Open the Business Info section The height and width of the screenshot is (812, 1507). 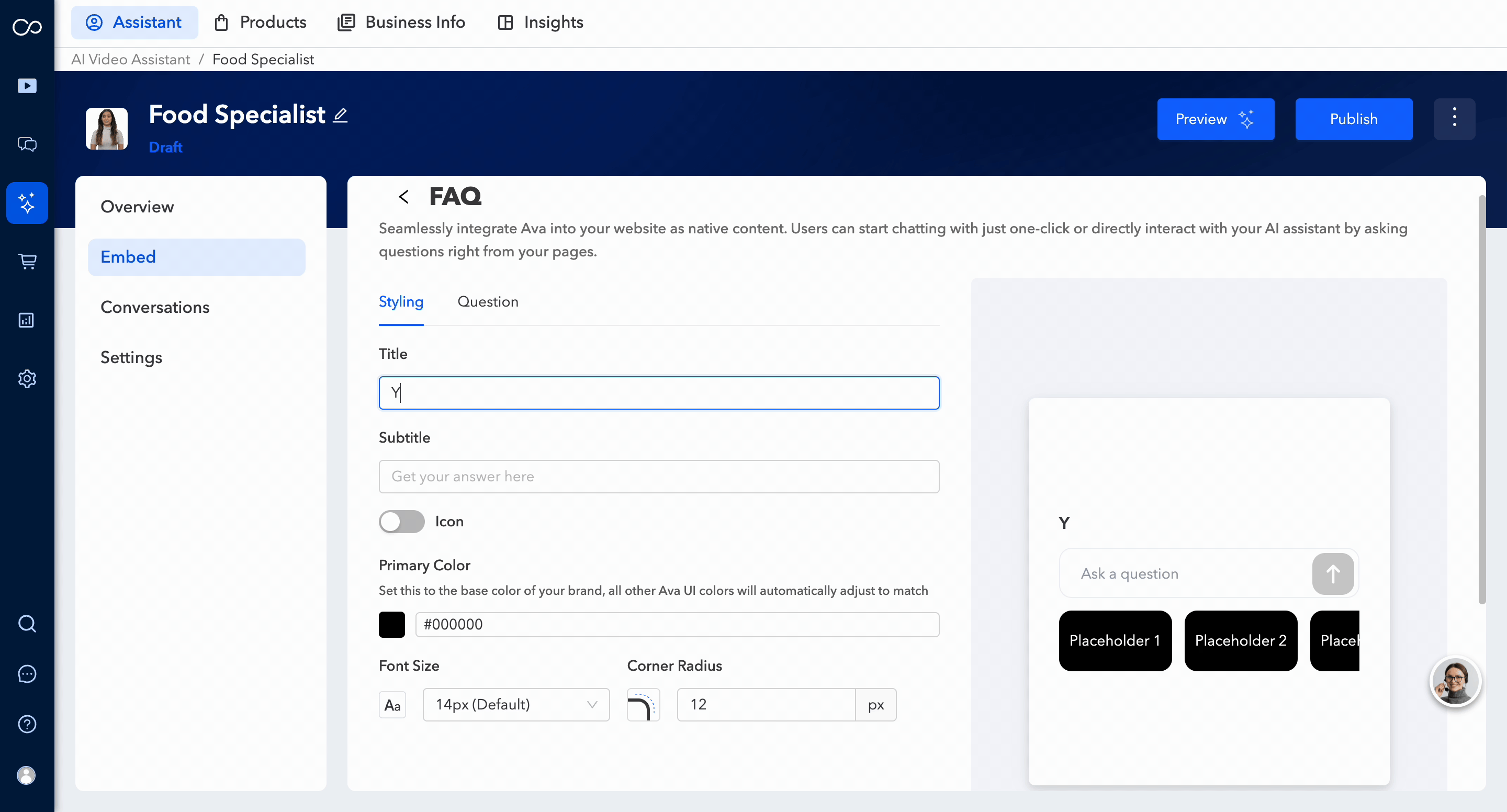click(x=401, y=22)
